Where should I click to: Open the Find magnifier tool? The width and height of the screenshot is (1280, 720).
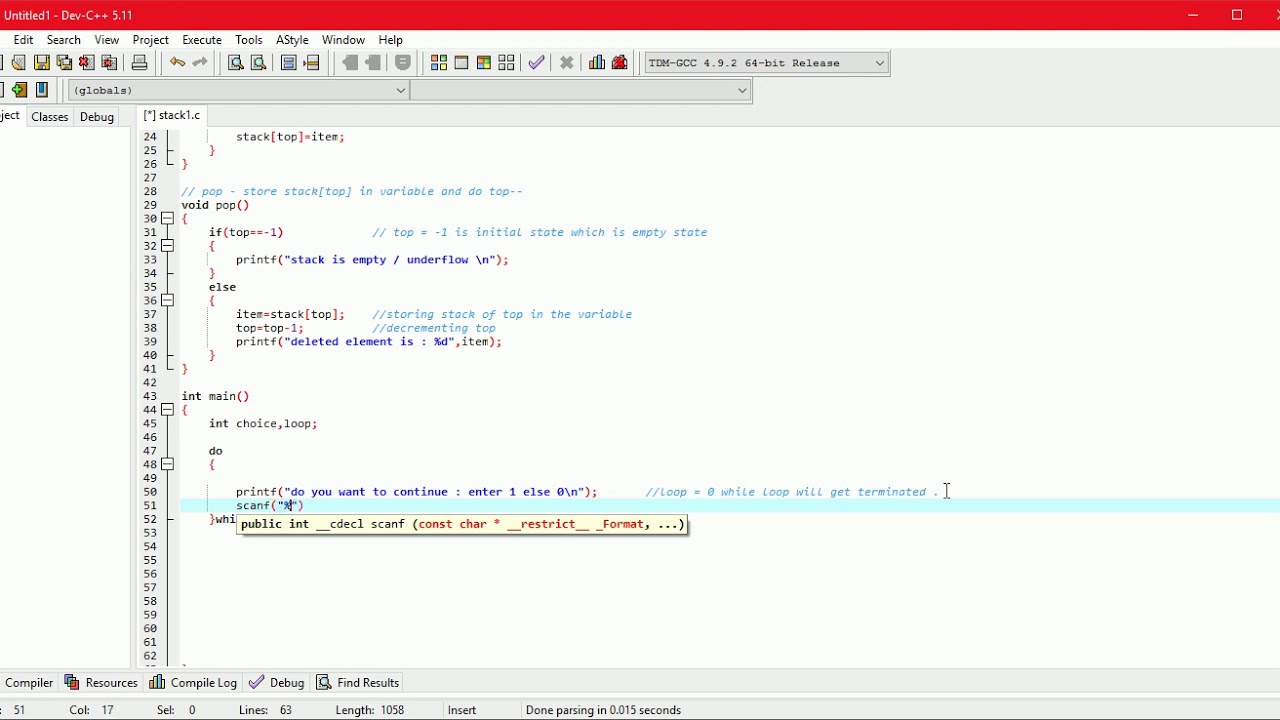click(236, 63)
